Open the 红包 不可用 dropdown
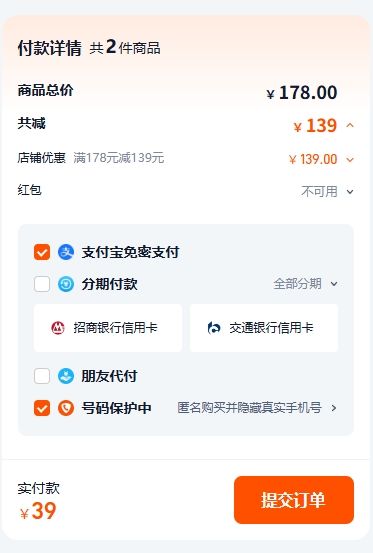 coord(328,192)
